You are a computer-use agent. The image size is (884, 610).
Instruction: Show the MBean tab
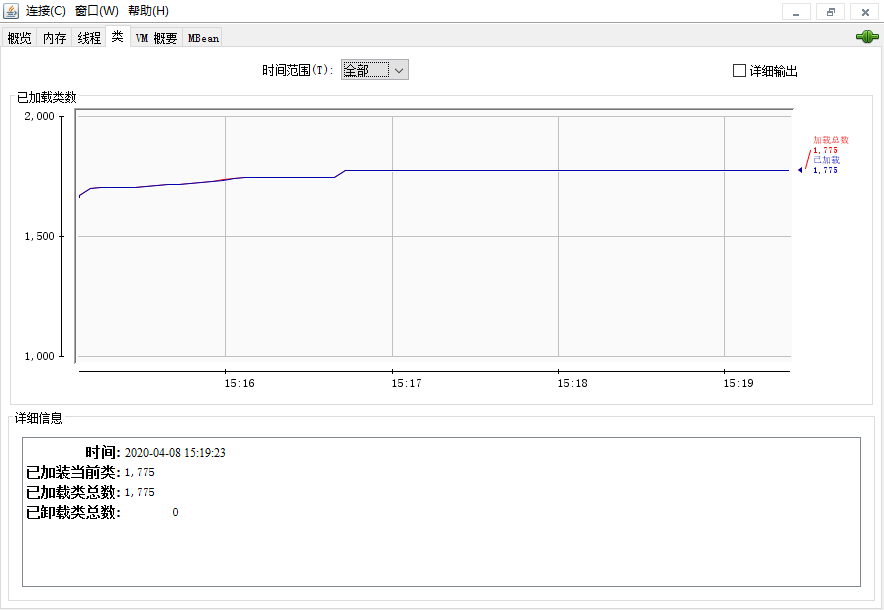(x=203, y=38)
